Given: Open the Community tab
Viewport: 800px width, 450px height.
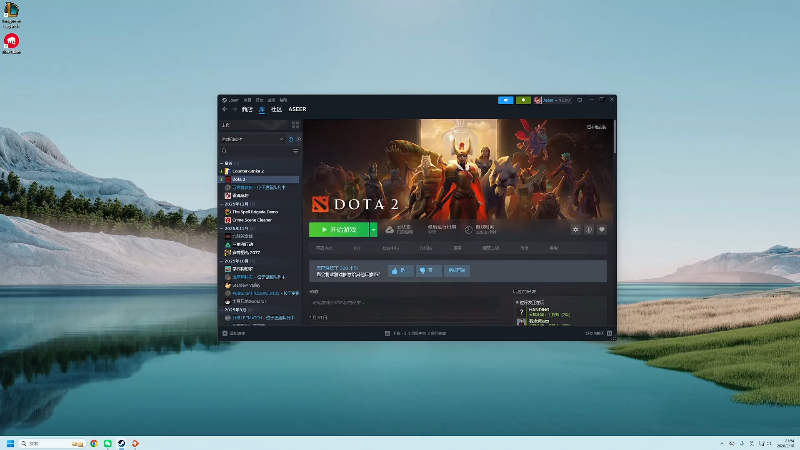Looking at the screenshot, I should pos(277,109).
